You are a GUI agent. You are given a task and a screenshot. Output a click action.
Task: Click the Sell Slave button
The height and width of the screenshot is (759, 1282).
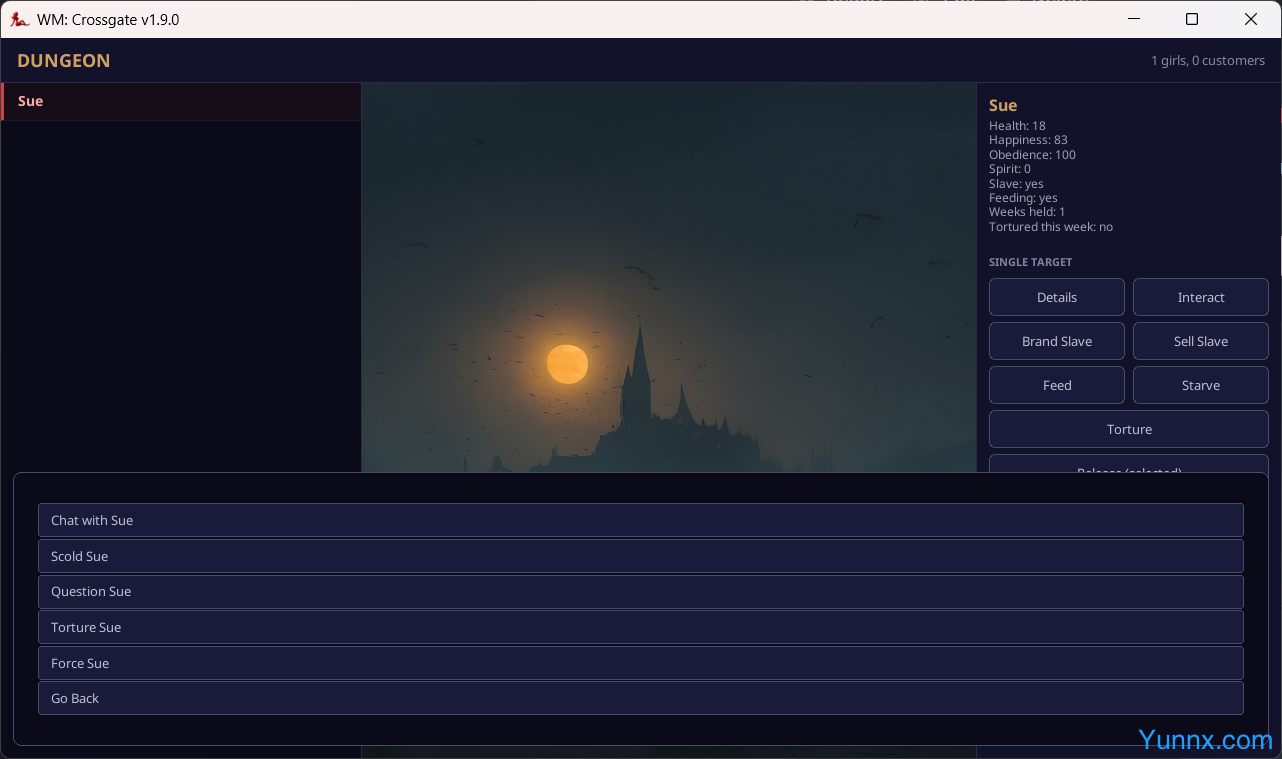[1200, 341]
